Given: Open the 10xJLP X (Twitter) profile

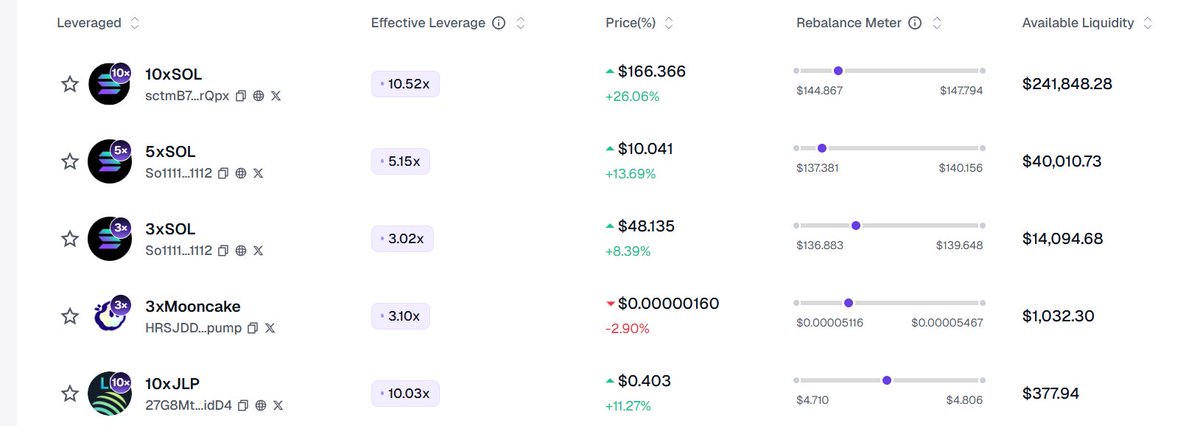Looking at the screenshot, I should click(278, 405).
